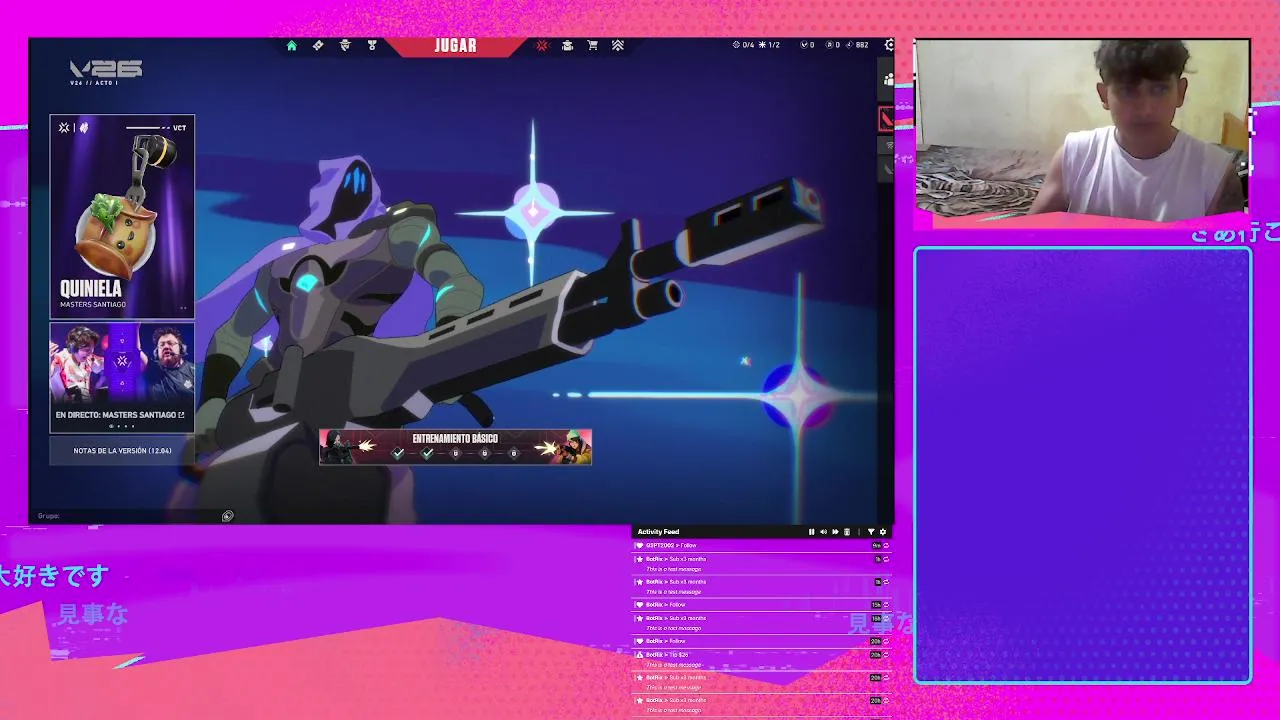This screenshot has height=720, width=1280.
Task: Open the Premier chevrons icon
Action: pos(618,45)
